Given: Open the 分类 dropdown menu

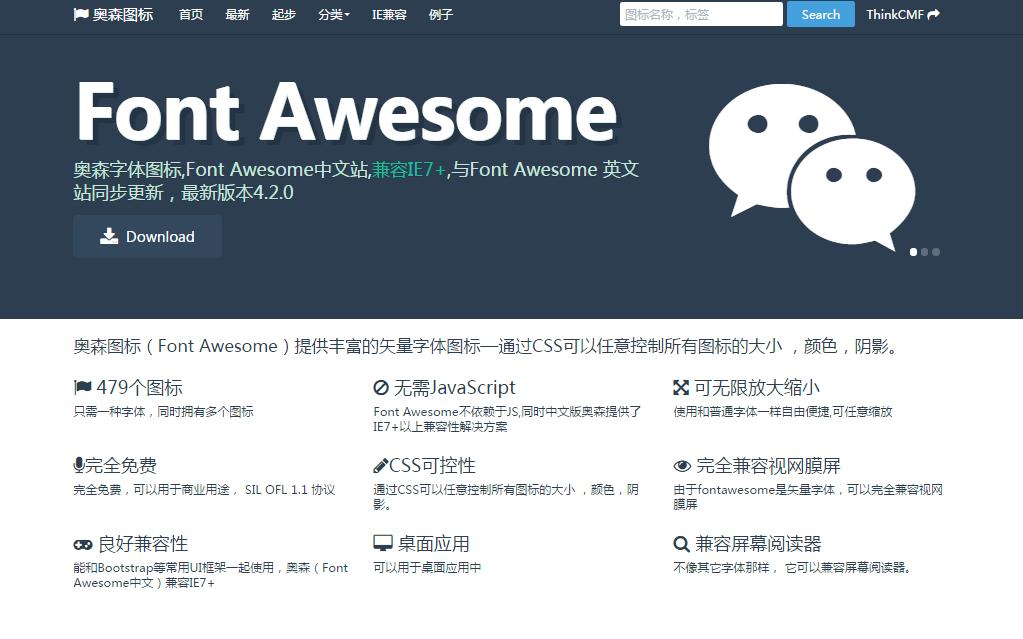Looking at the screenshot, I should click(334, 15).
